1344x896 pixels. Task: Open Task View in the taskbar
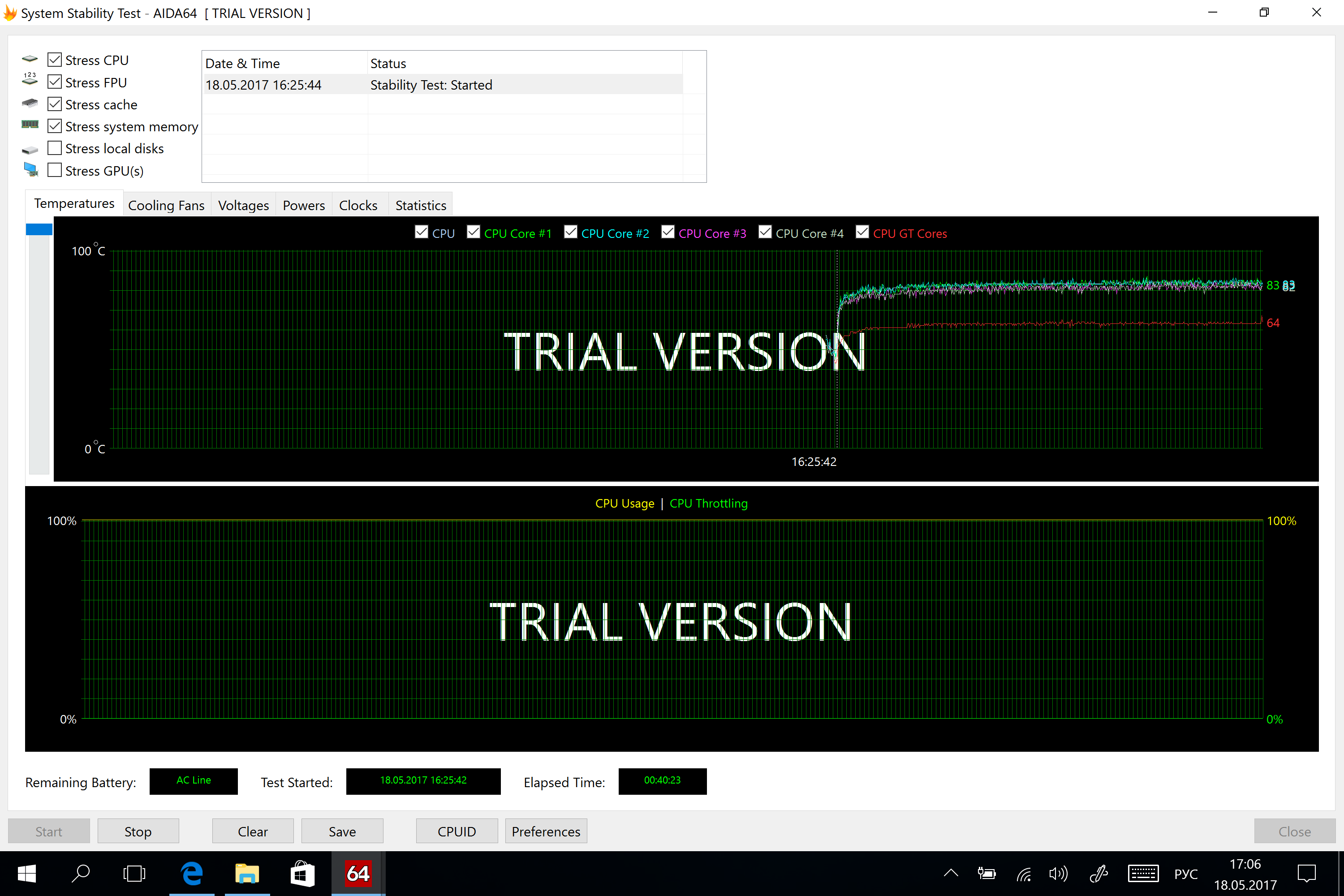(134, 874)
